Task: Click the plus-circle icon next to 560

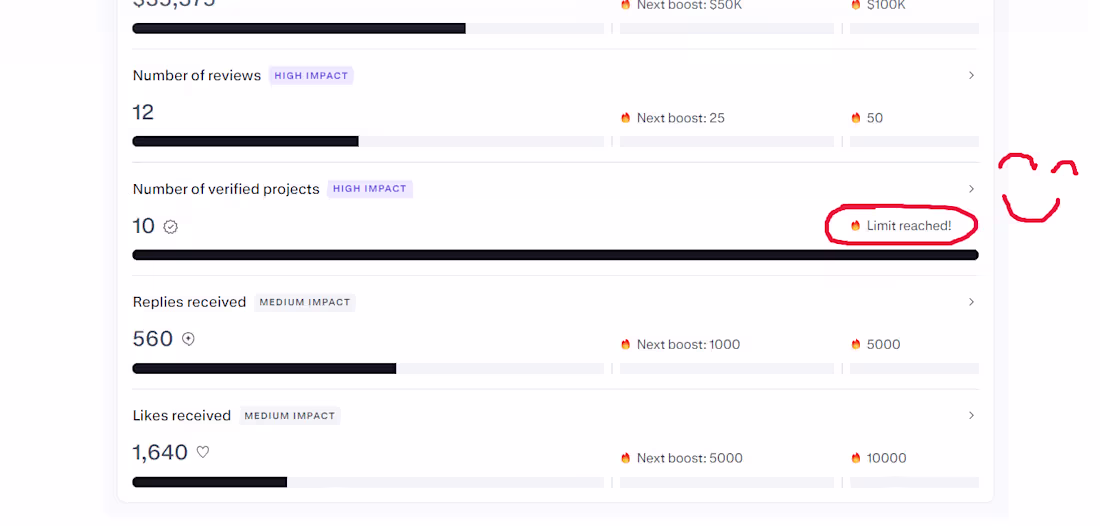Action: pyautogui.click(x=188, y=339)
